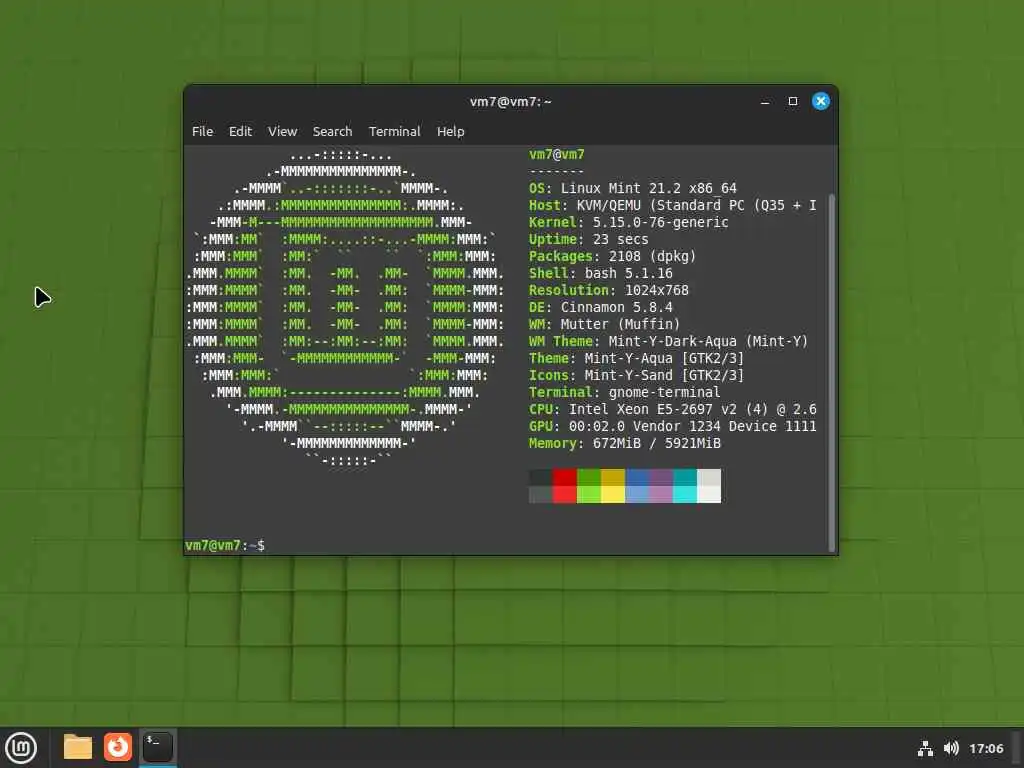Click the green vm7@vm7 header in neofetch

click(x=557, y=155)
